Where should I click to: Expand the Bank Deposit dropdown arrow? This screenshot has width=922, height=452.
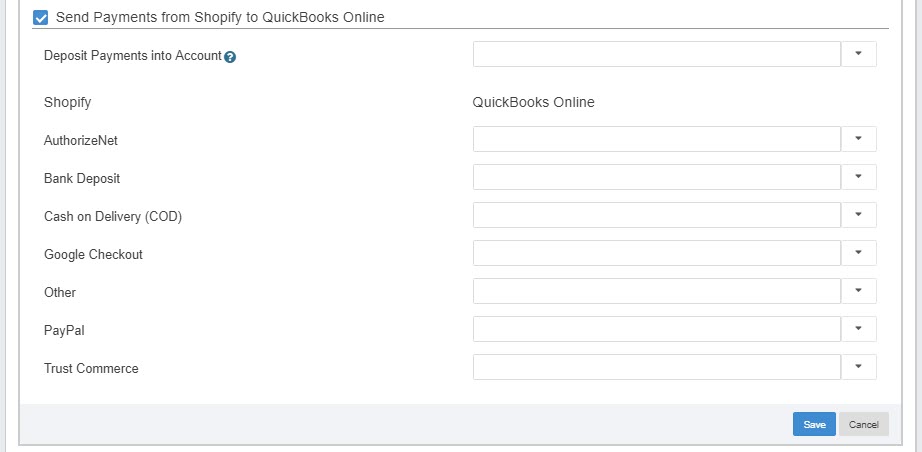click(858, 177)
